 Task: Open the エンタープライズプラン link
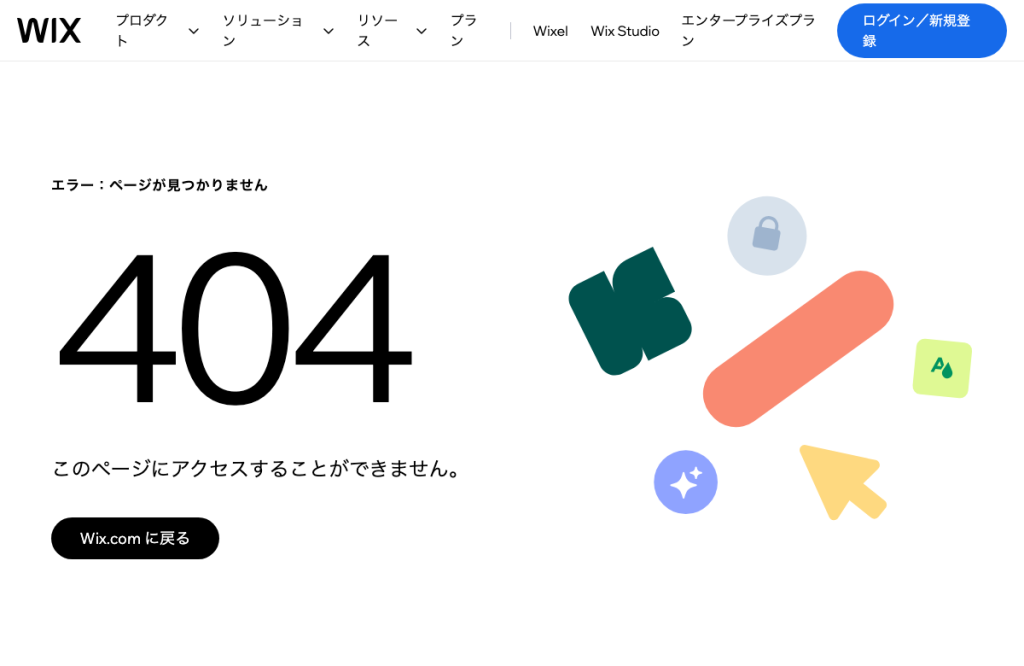click(x=748, y=31)
